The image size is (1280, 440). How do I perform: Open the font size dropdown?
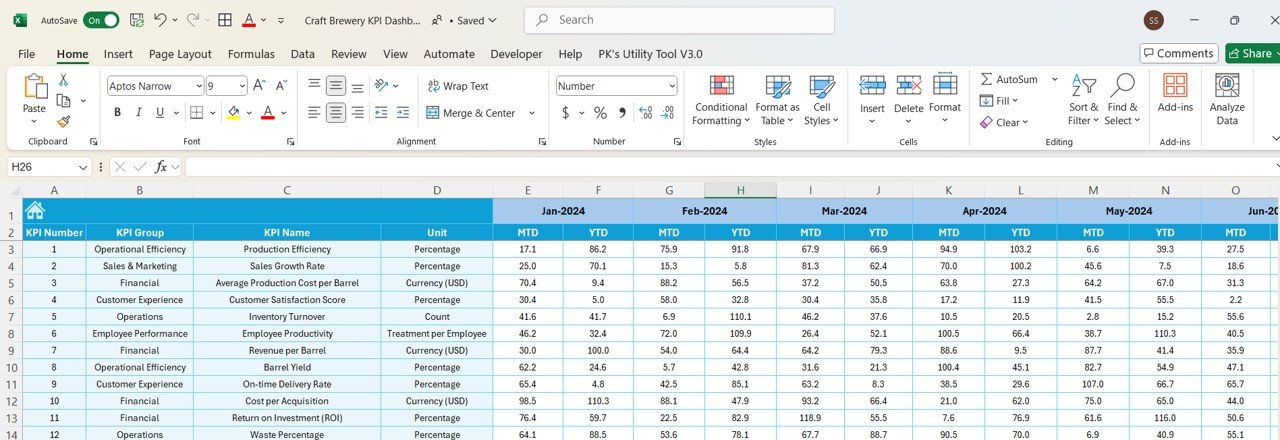[240, 86]
